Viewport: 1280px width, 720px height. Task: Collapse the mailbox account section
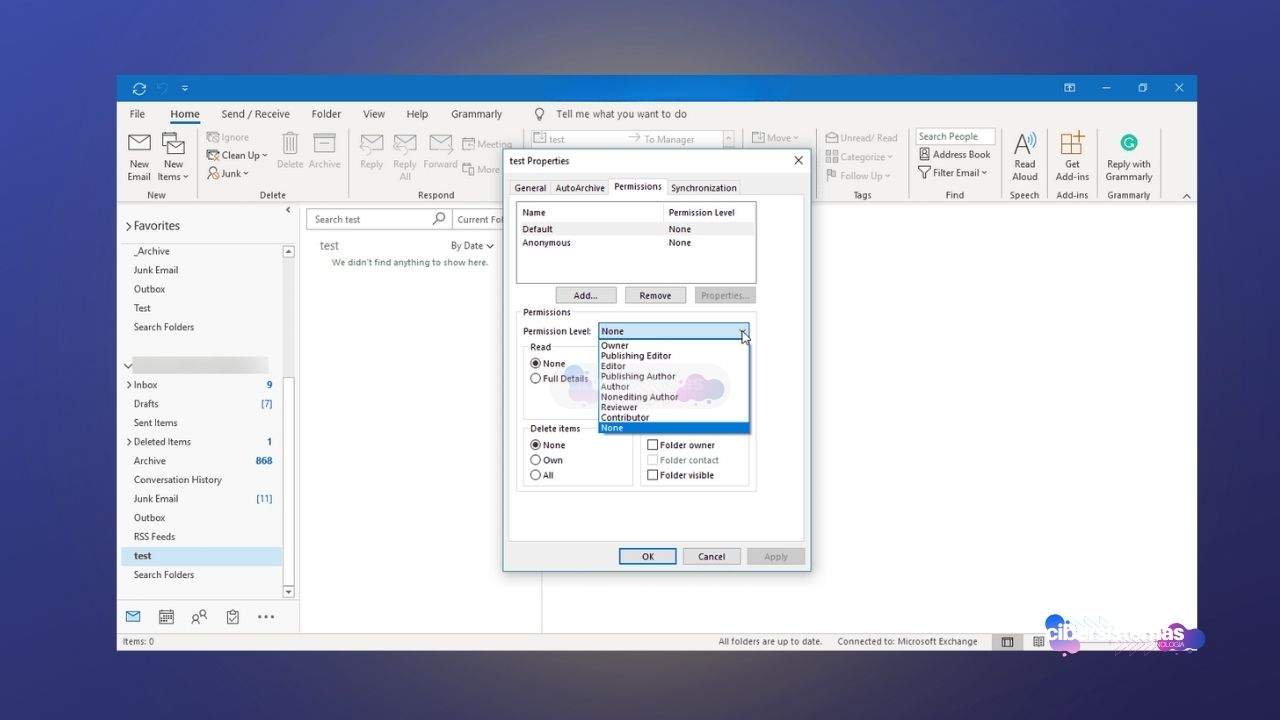[x=128, y=366]
